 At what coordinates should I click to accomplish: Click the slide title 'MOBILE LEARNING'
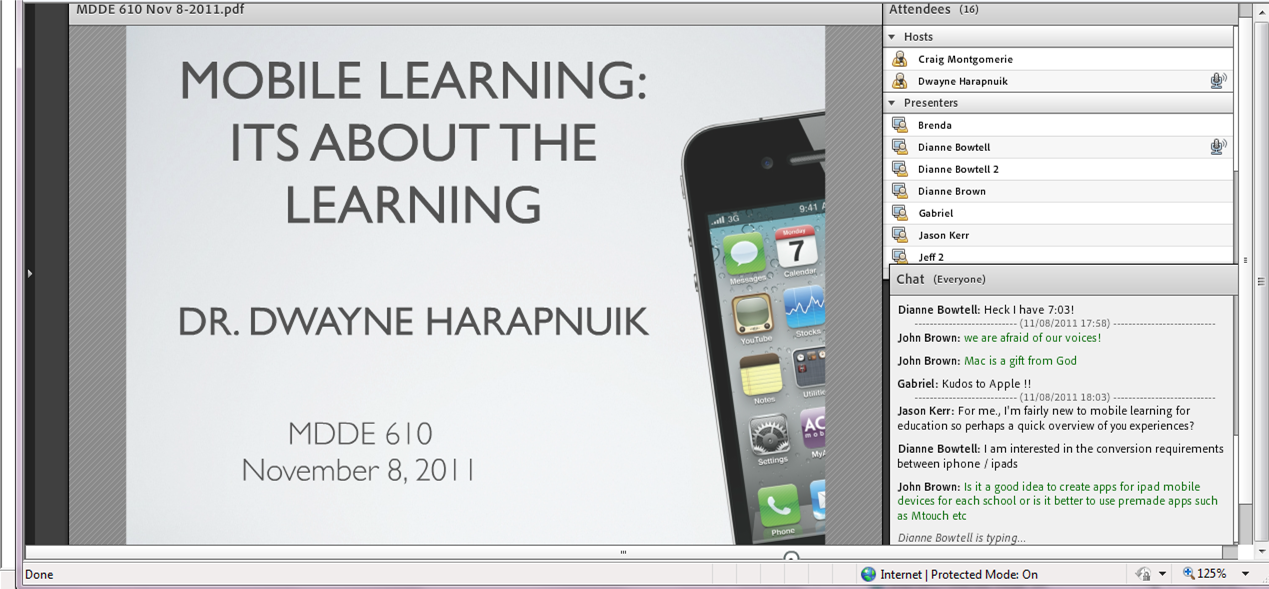pos(413,80)
